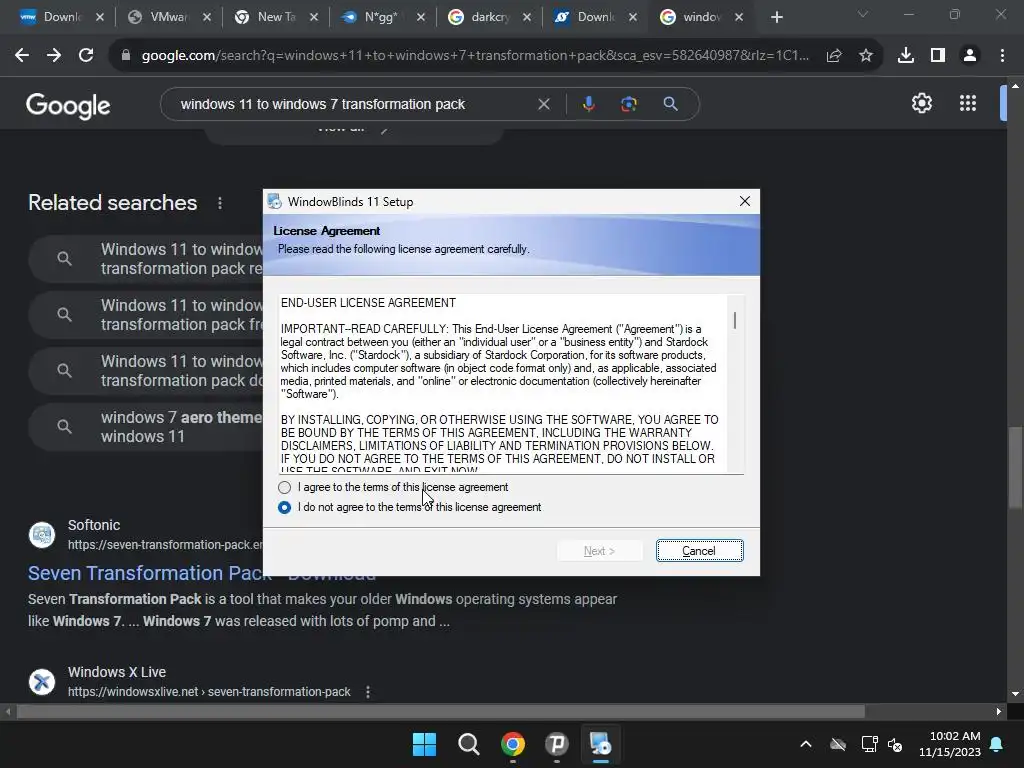Viewport: 1024px width, 768px height.
Task: Click the Windows X Live result favicon
Action: pyautogui.click(x=42, y=682)
